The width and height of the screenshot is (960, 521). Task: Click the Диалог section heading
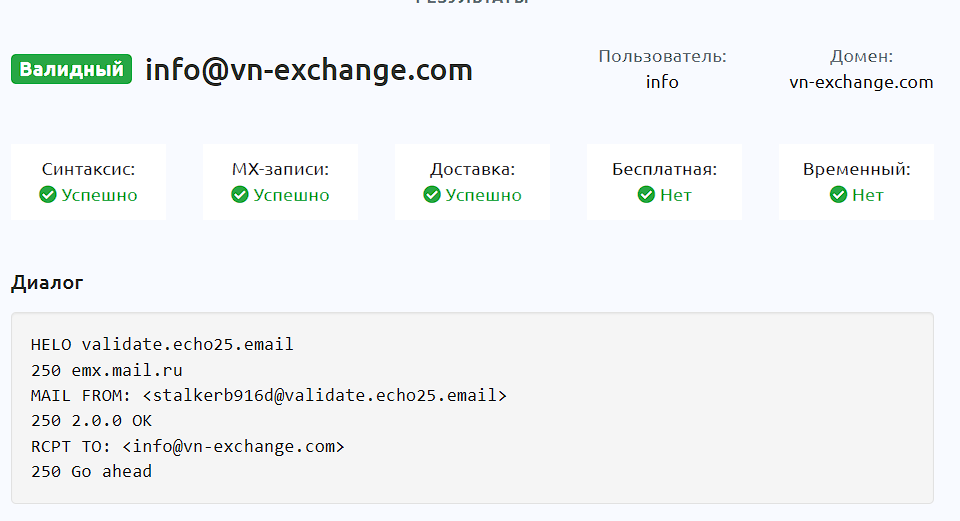pyautogui.click(x=47, y=283)
